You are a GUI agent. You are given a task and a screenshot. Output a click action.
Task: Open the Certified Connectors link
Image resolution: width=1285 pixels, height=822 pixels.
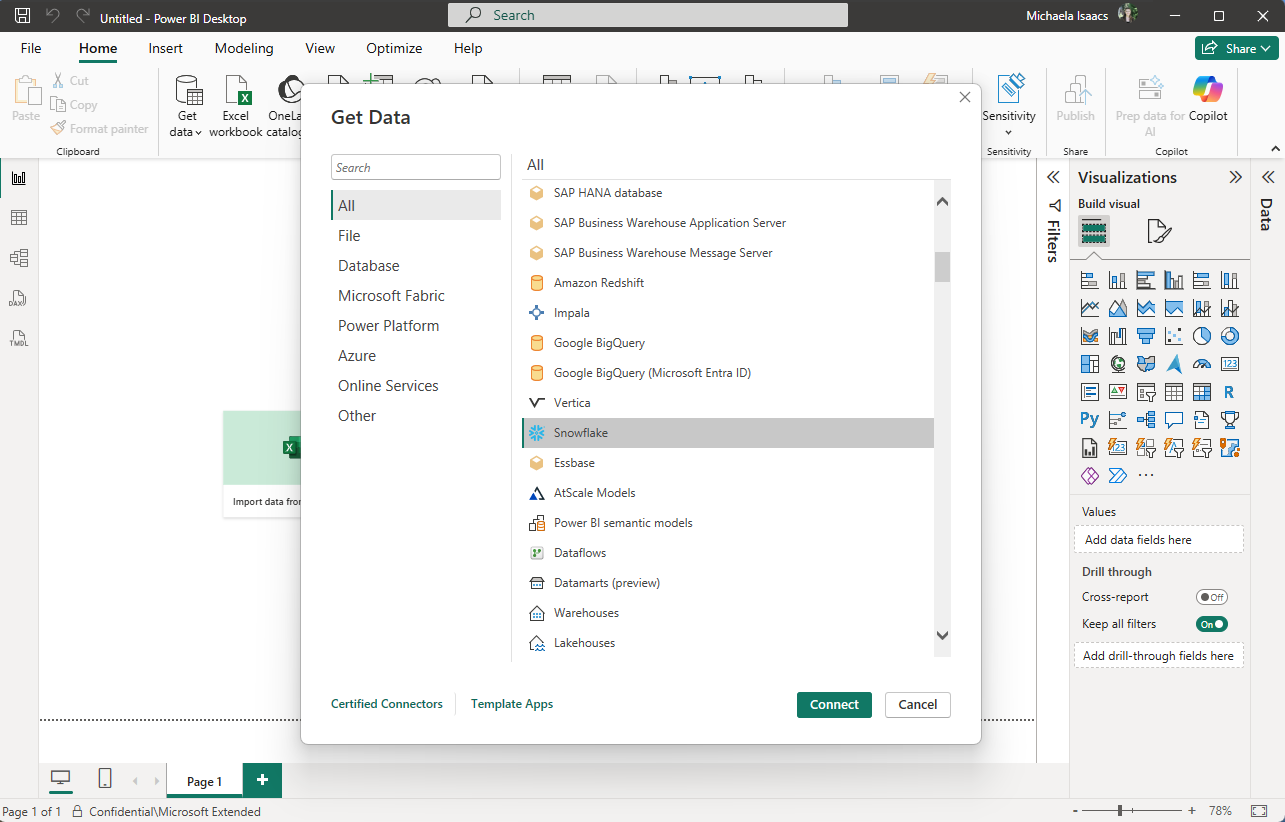[x=386, y=704]
